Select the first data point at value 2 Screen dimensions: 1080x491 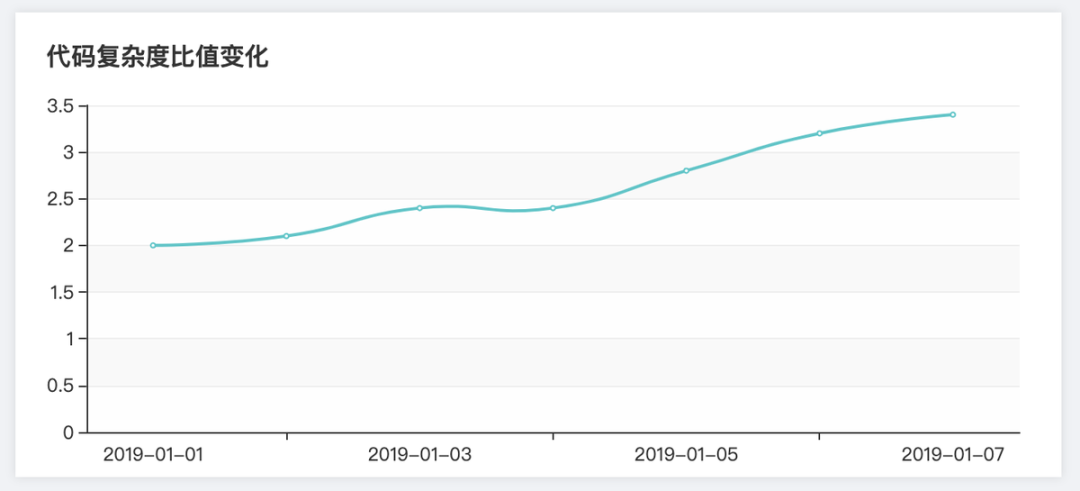(x=153, y=245)
